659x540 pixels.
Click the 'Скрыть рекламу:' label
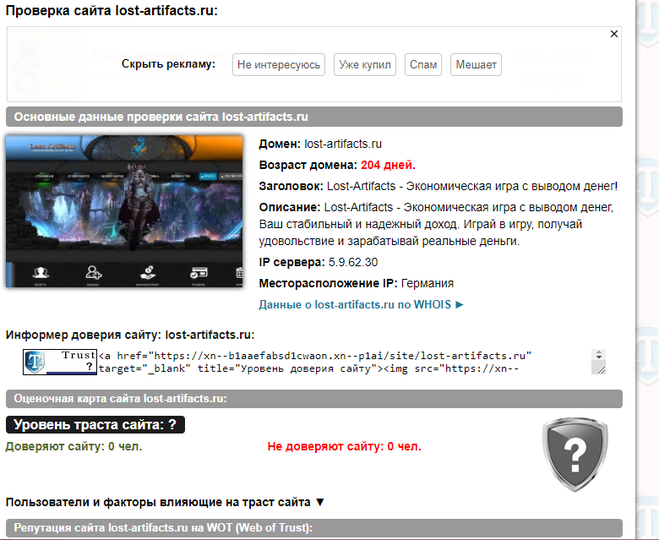click(x=168, y=64)
